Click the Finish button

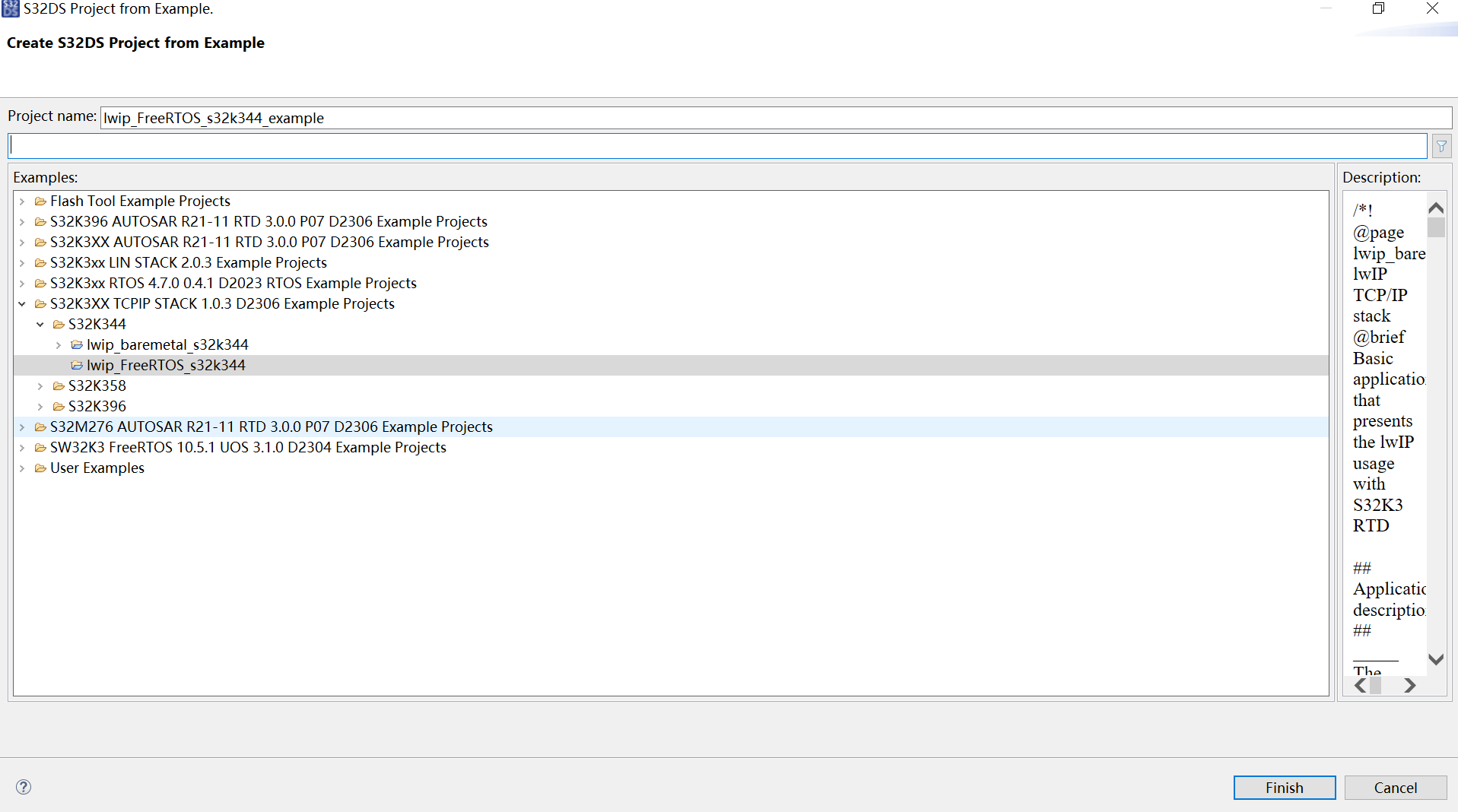(x=1284, y=787)
